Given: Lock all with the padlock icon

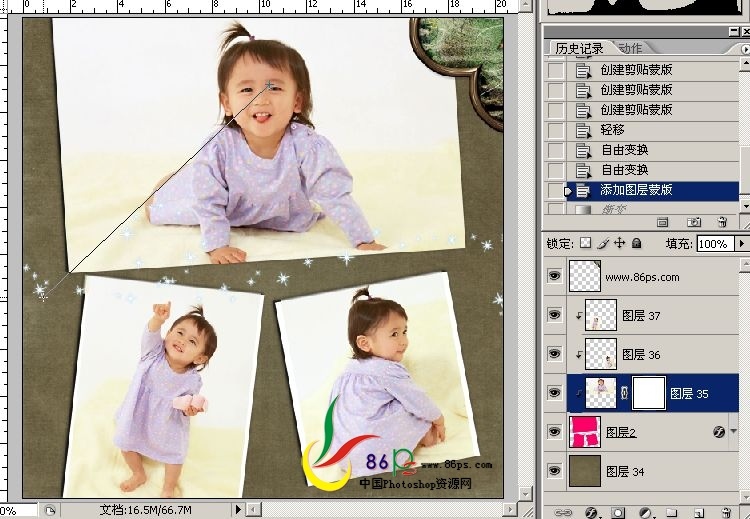Looking at the screenshot, I should 636,243.
